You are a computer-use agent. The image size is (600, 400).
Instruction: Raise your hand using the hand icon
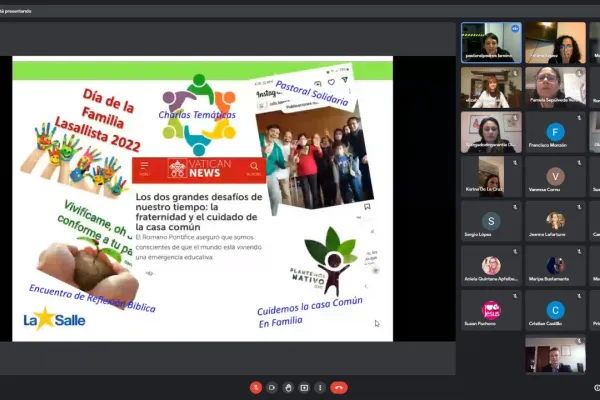288,388
